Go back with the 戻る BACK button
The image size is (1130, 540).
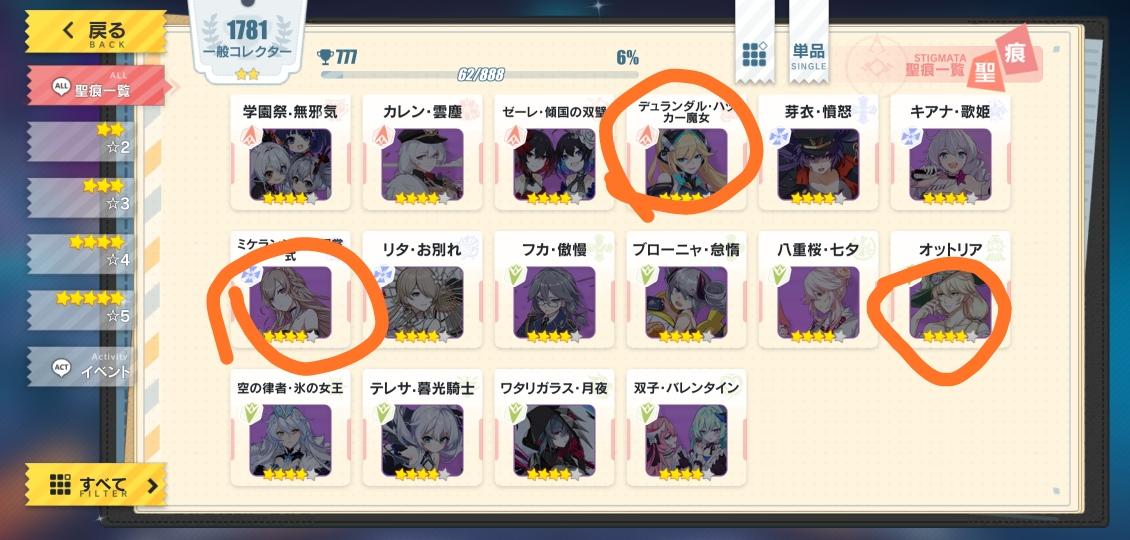[96, 32]
